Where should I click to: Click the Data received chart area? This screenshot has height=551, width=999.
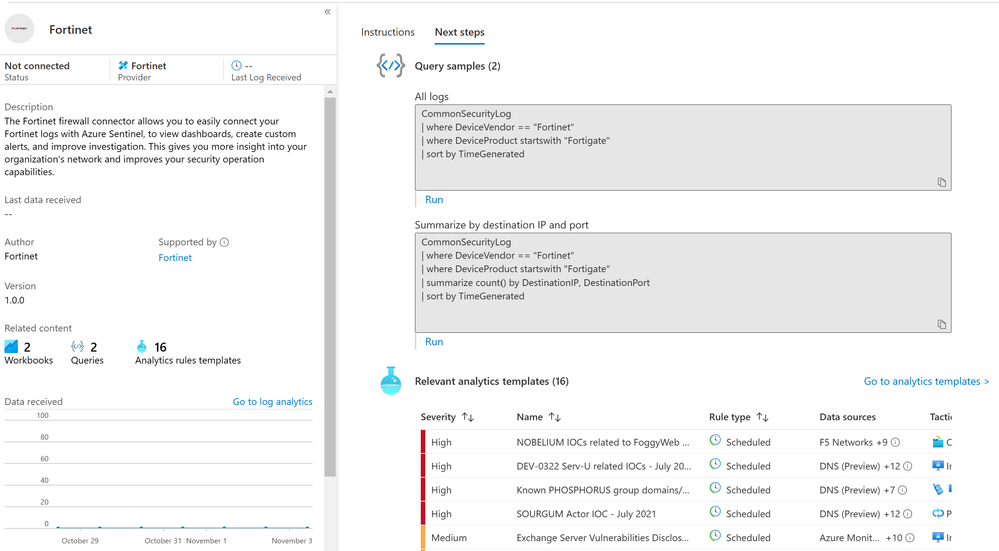(x=159, y=475)
